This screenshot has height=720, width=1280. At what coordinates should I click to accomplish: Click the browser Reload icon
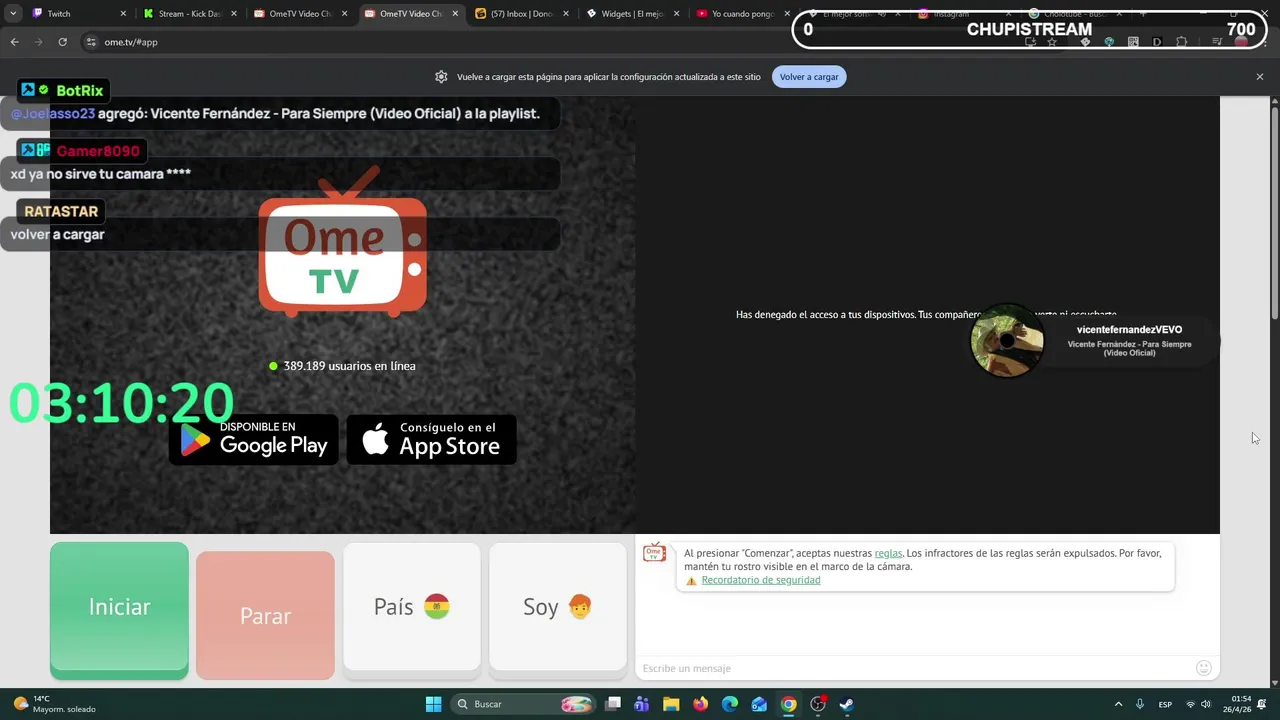pyautogui.click(x=62, y=42)
